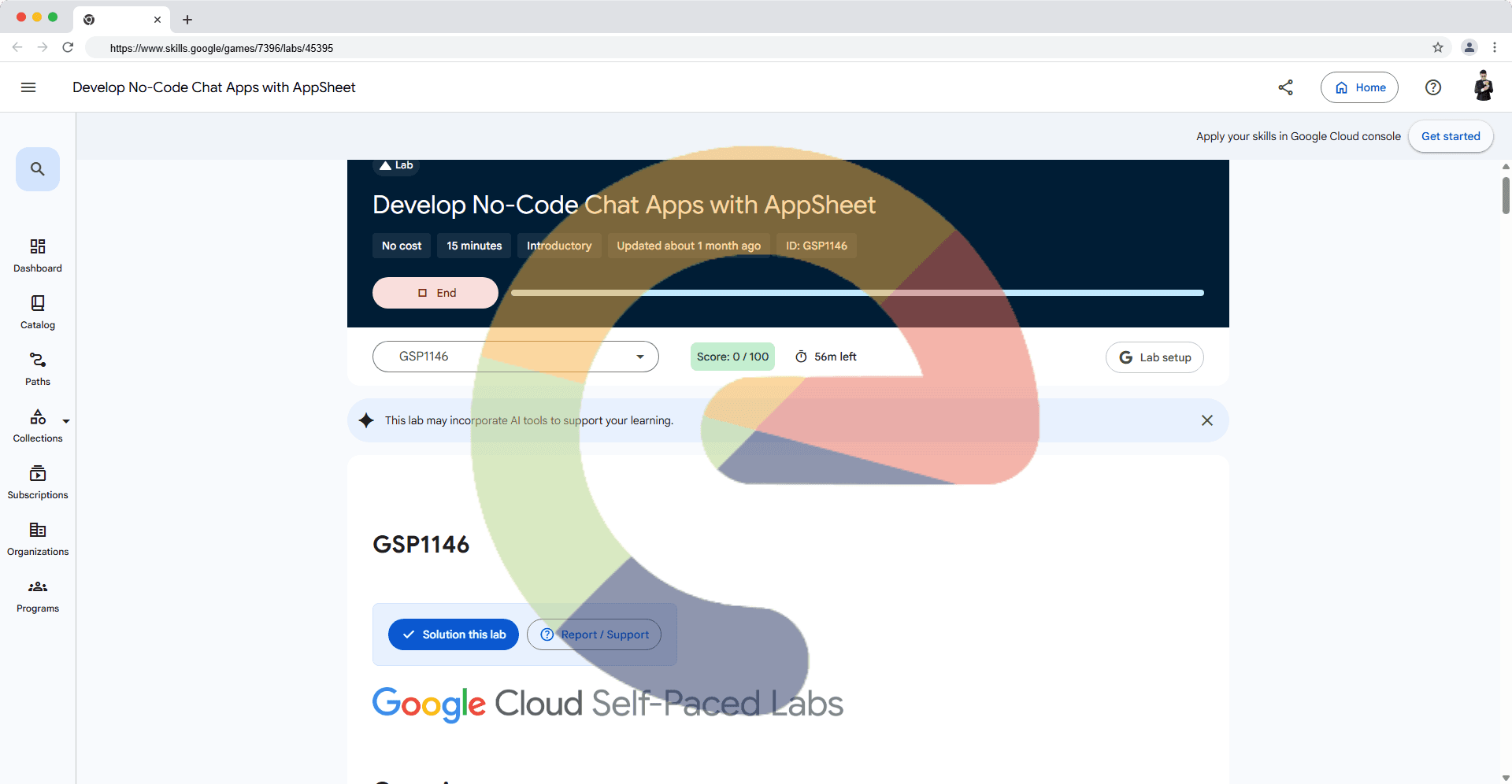The height and width of the screenshot is (784, 1512).
Task: Click the ID: GSP1146 tag
Action: pos(817,246)
